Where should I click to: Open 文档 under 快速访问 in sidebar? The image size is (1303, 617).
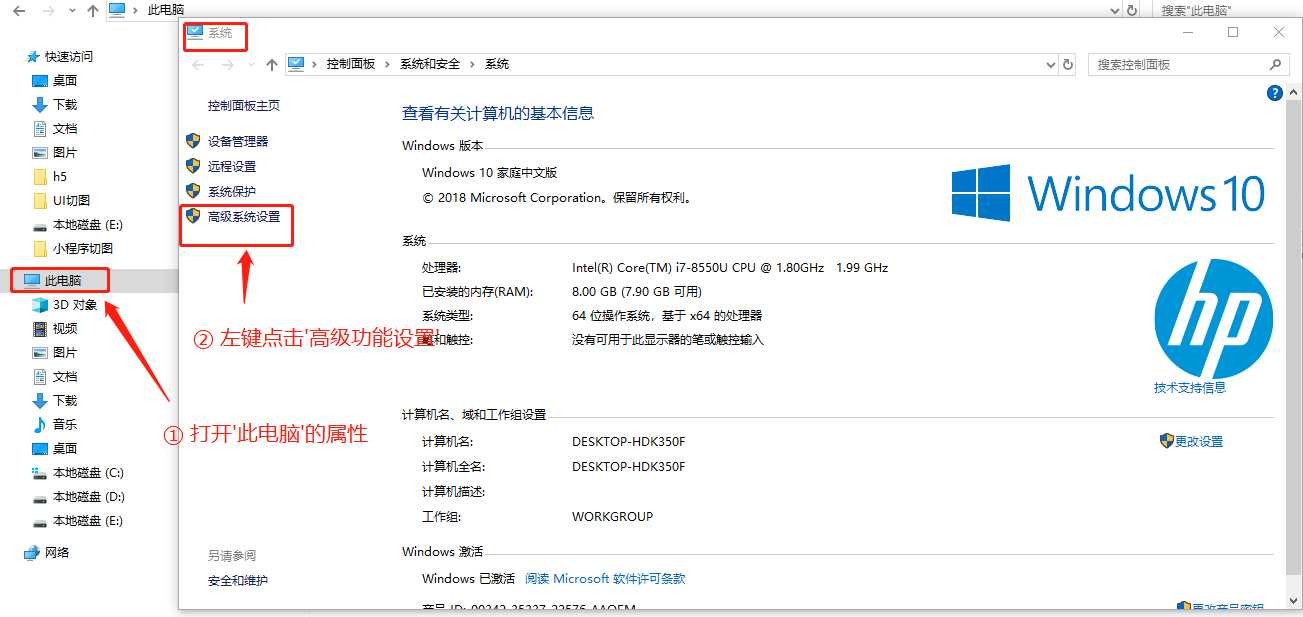pos(54,129)
